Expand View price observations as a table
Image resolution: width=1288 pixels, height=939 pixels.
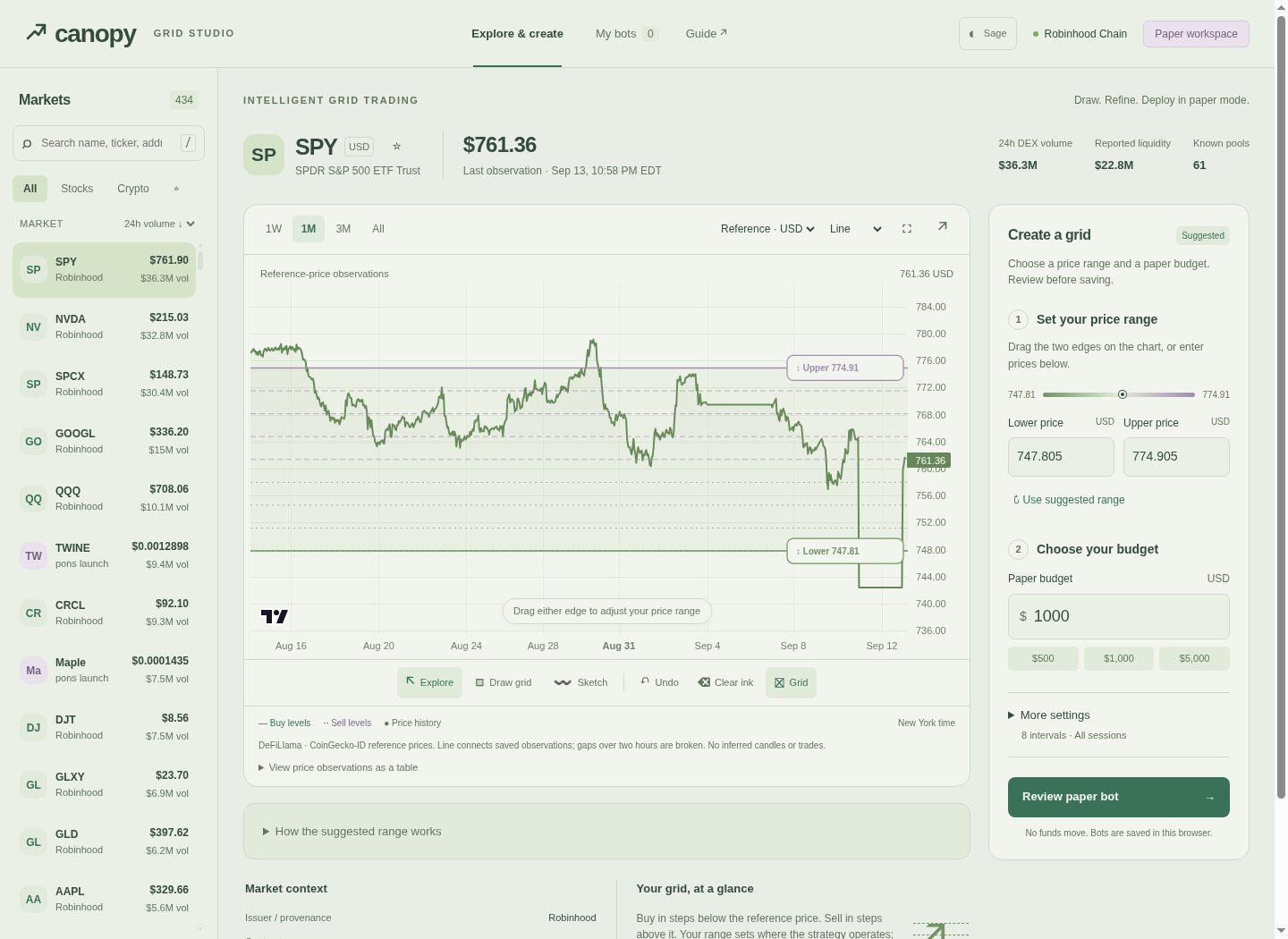(x=338, y=767)
